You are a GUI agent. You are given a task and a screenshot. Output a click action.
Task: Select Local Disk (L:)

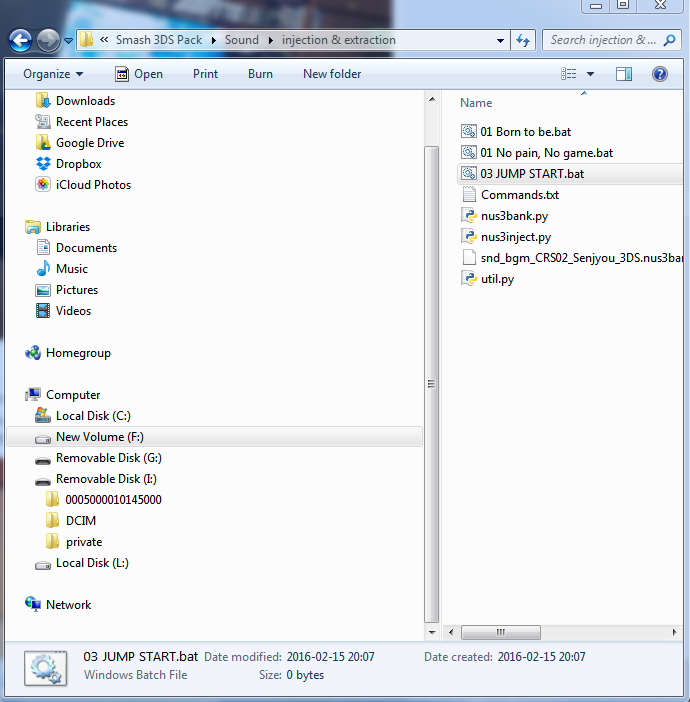point(82,563)
